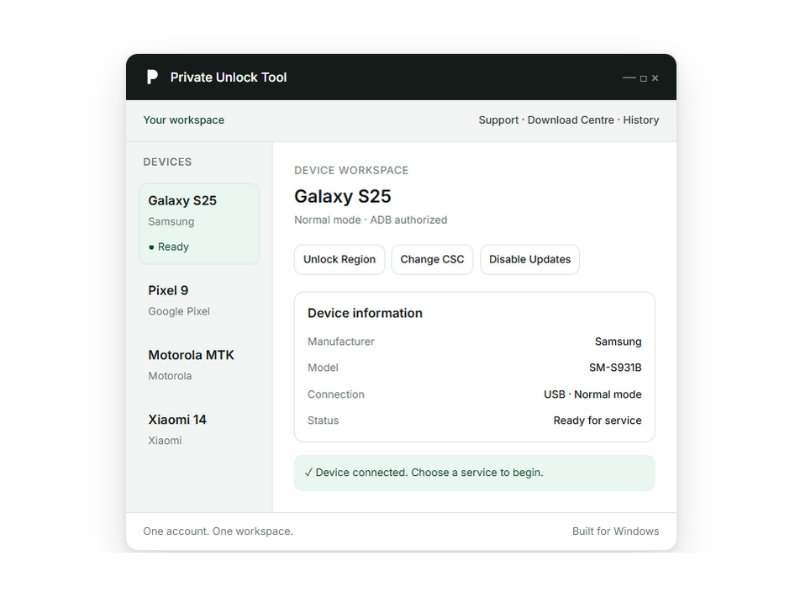Click the green Ready status dot
The image size is (800, 600).
click(x=151, y=247)
